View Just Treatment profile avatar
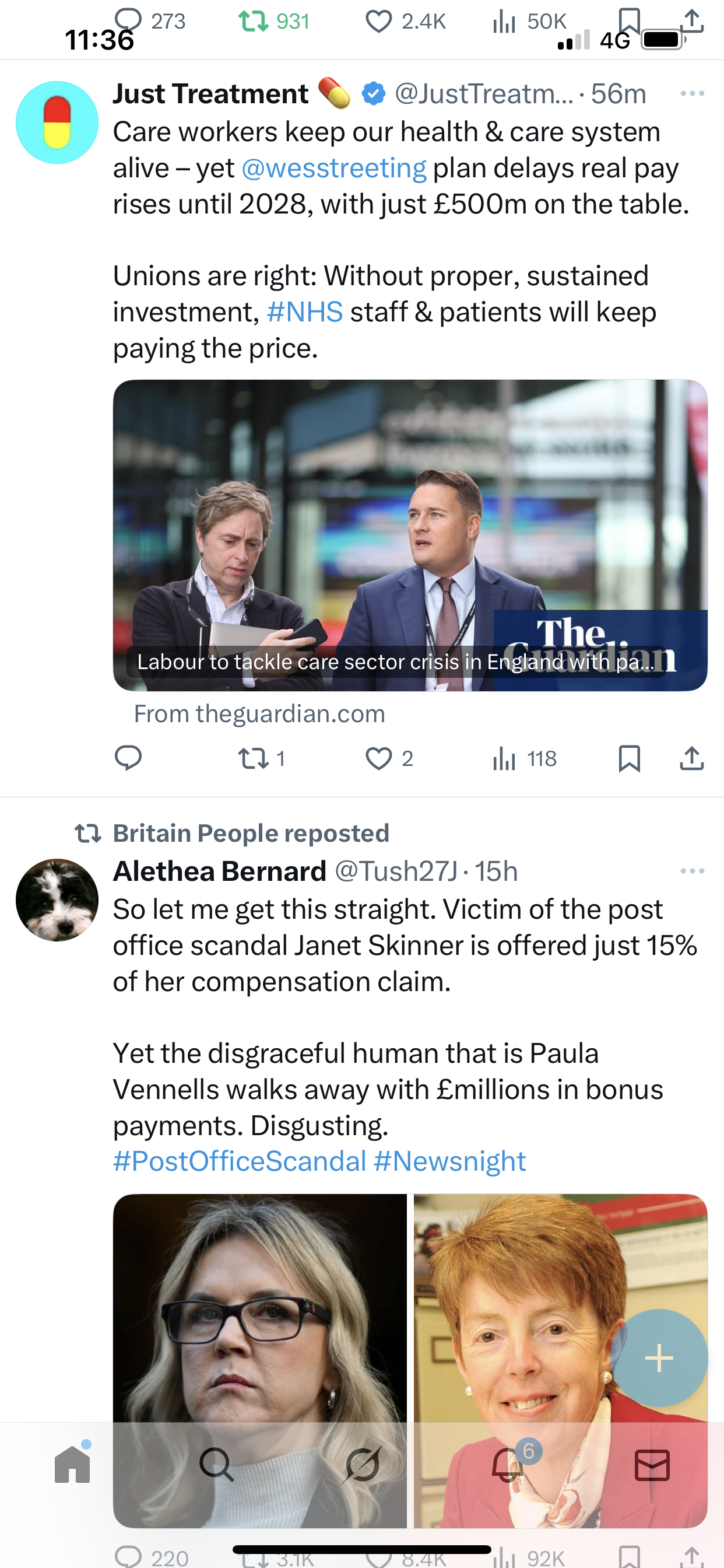Viewport: 724px width, 1568px height. pyautogui.click(x=57, y=123)
